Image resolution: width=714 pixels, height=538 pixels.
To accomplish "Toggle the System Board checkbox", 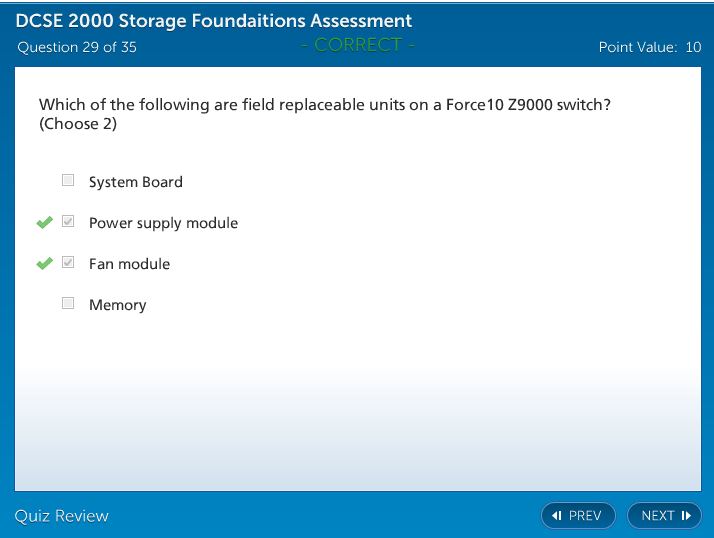I will 68,181.
